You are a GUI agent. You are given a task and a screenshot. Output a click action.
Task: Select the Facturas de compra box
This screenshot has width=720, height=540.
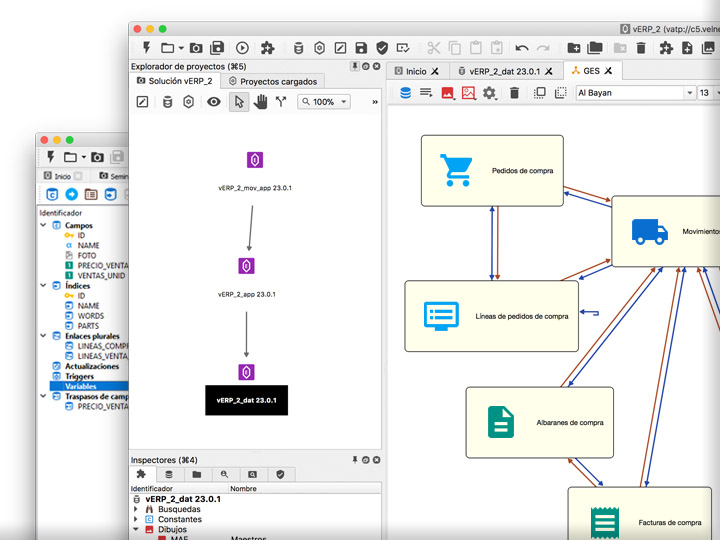pyautogui.click(x=640, y=513)
